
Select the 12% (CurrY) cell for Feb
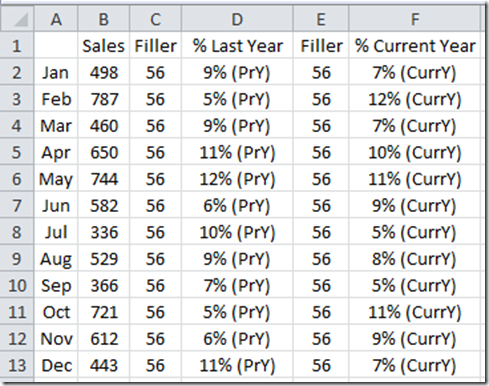(415, 99)
